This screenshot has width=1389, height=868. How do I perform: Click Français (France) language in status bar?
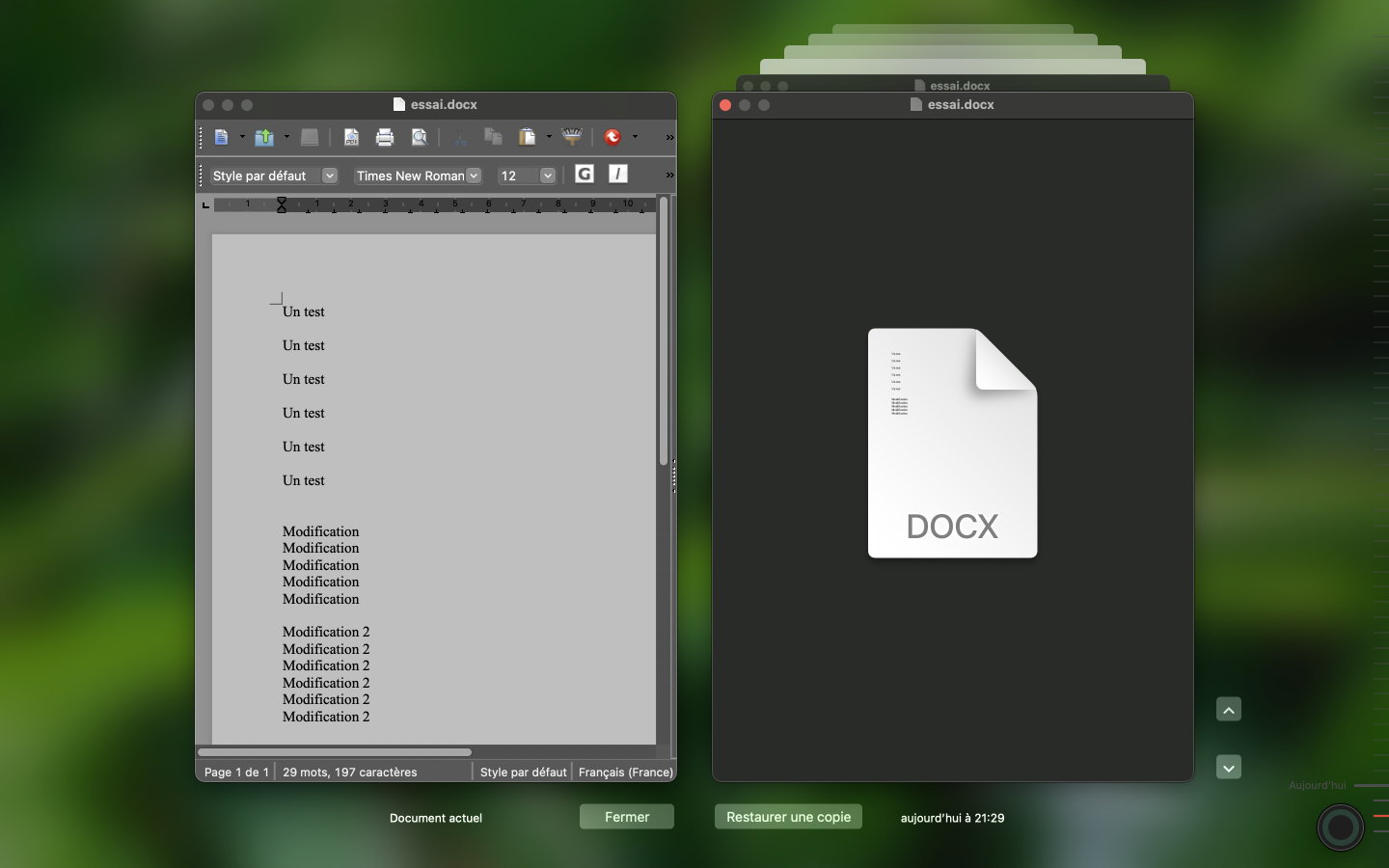(x=625, y=772)
